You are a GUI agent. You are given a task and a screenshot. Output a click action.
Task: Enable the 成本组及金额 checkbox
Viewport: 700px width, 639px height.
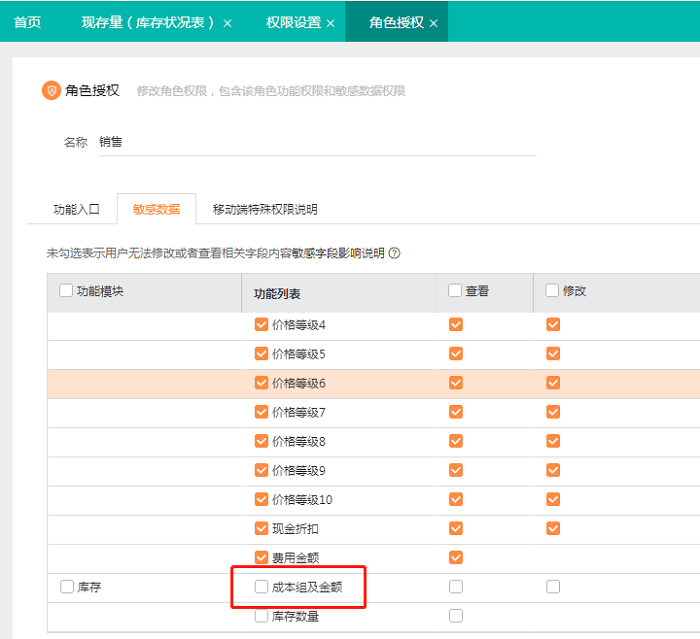point(262,587)
